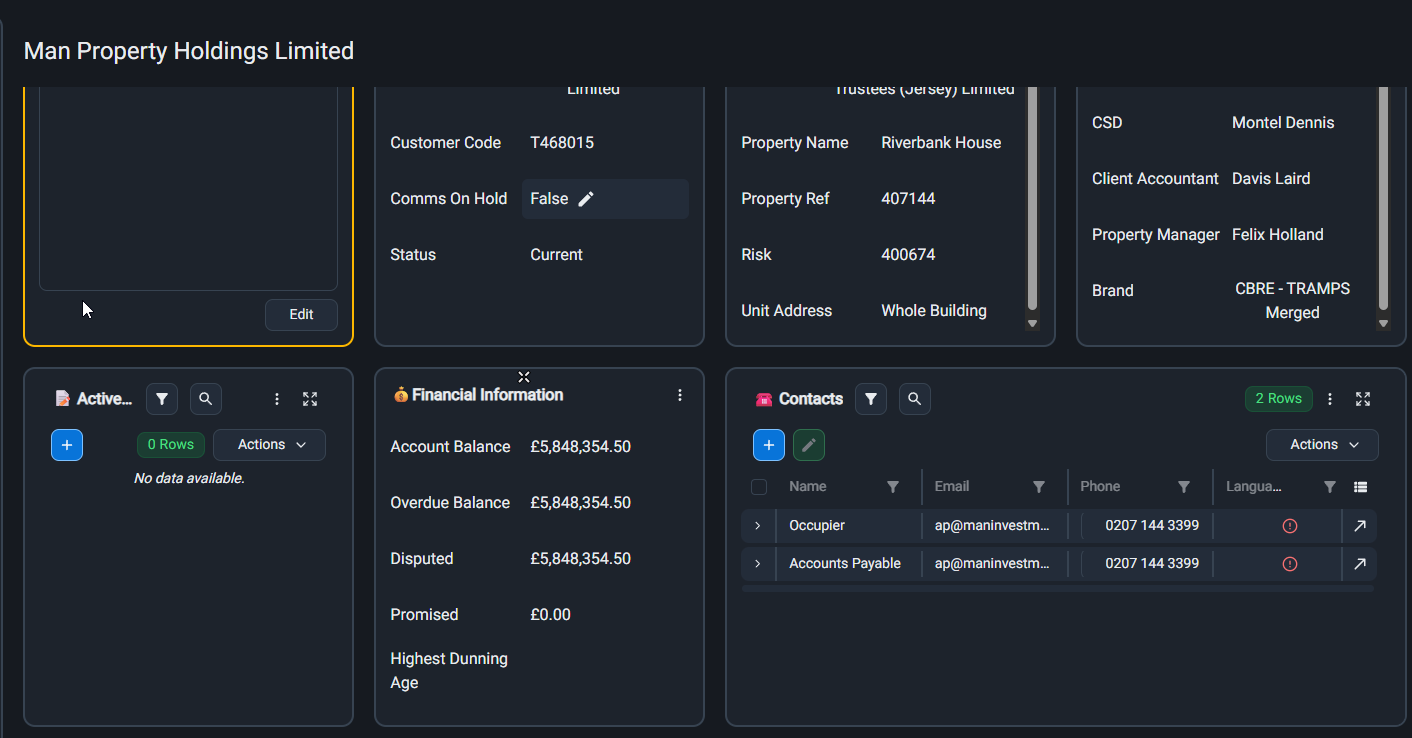The image size is (1412, 738).
Task: Click the Financial Information money bag icon
Action: tap(401, 395)
